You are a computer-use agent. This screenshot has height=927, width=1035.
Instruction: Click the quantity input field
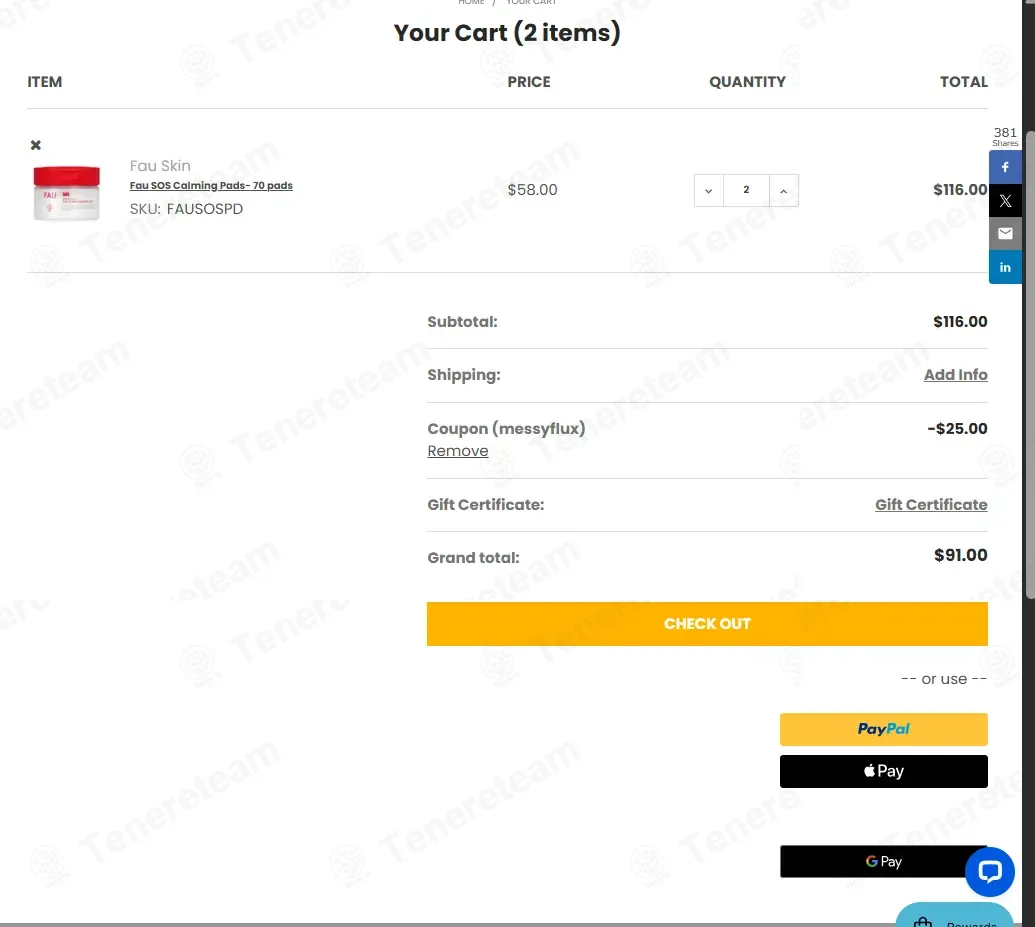[x=747, y=191]
